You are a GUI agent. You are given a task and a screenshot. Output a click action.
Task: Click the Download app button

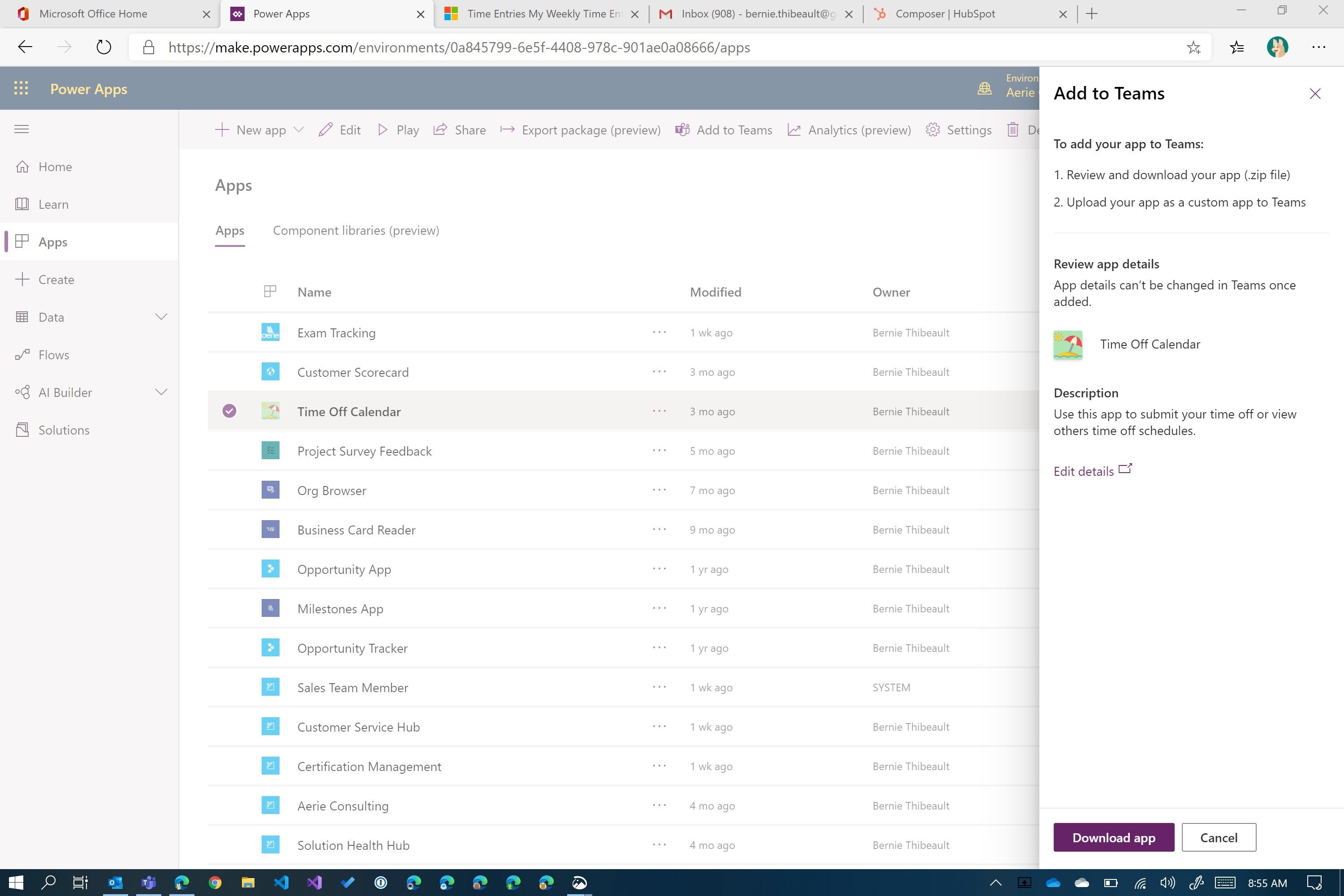point(1114,837)
